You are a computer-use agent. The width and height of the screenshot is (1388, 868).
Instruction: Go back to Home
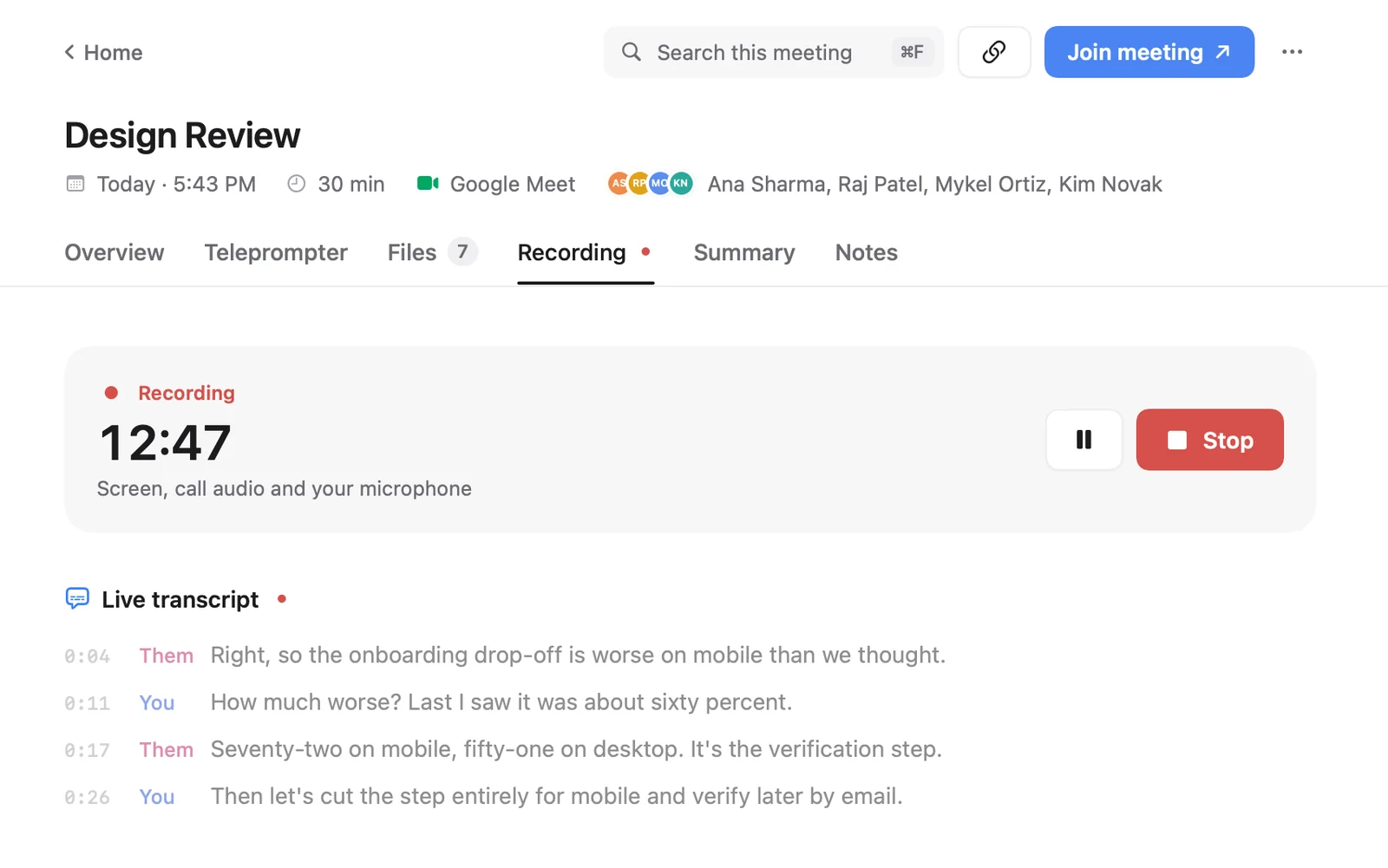pos(103,53)
